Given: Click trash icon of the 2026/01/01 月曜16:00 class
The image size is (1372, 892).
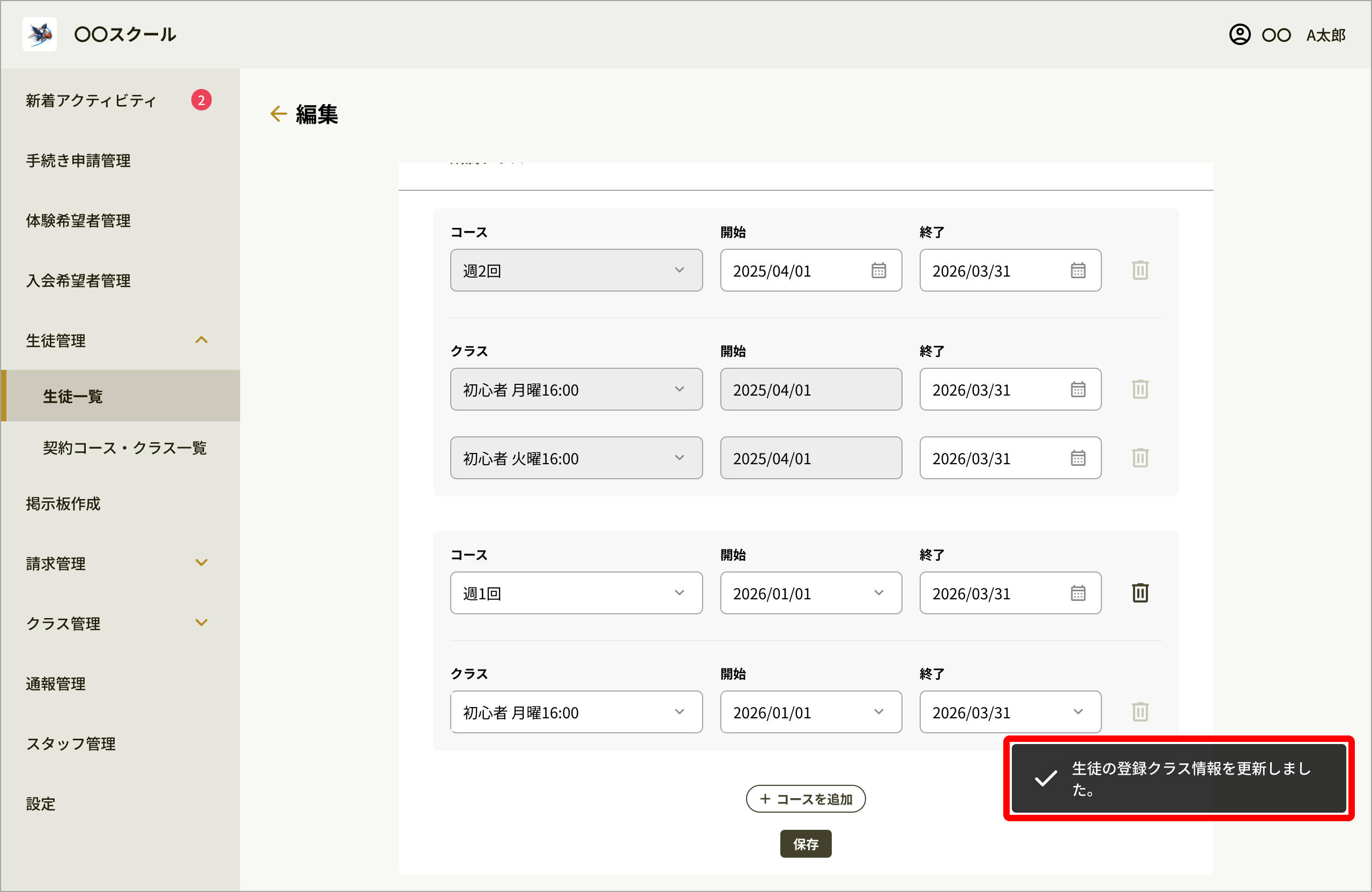Looking at the screenshot, I should pyautogui.click(x=1140, y=712).
